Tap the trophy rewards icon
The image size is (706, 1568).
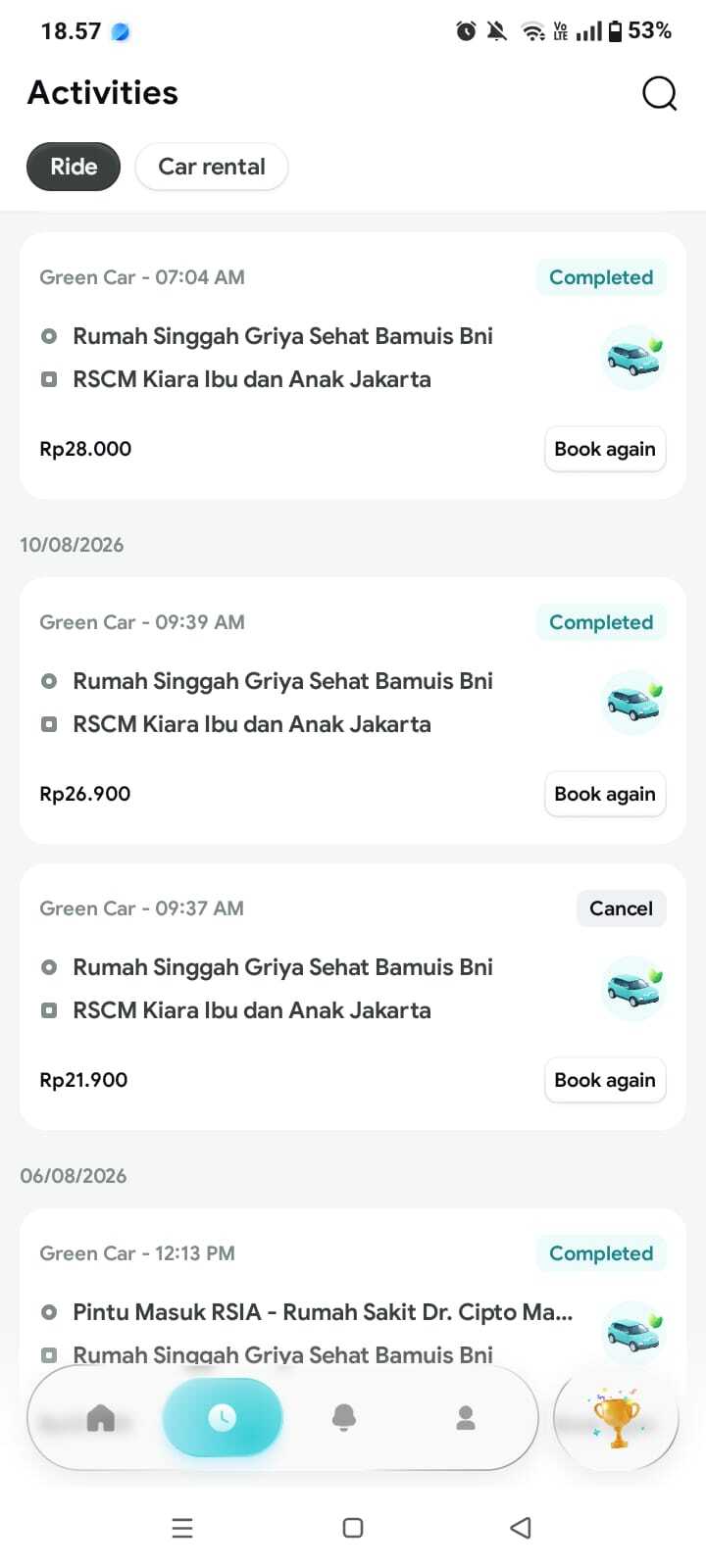617,1417
